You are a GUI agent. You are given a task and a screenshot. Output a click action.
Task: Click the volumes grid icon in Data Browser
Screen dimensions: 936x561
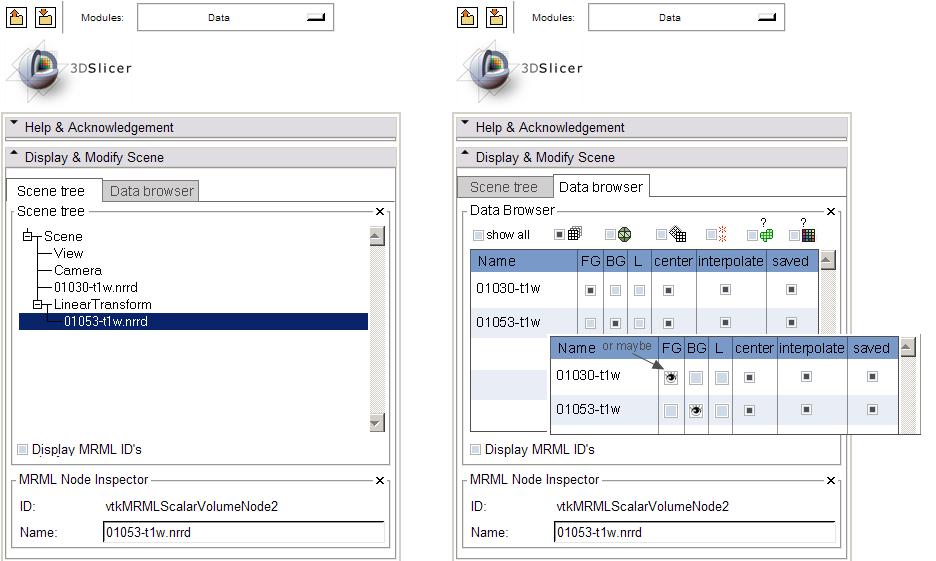574,234
